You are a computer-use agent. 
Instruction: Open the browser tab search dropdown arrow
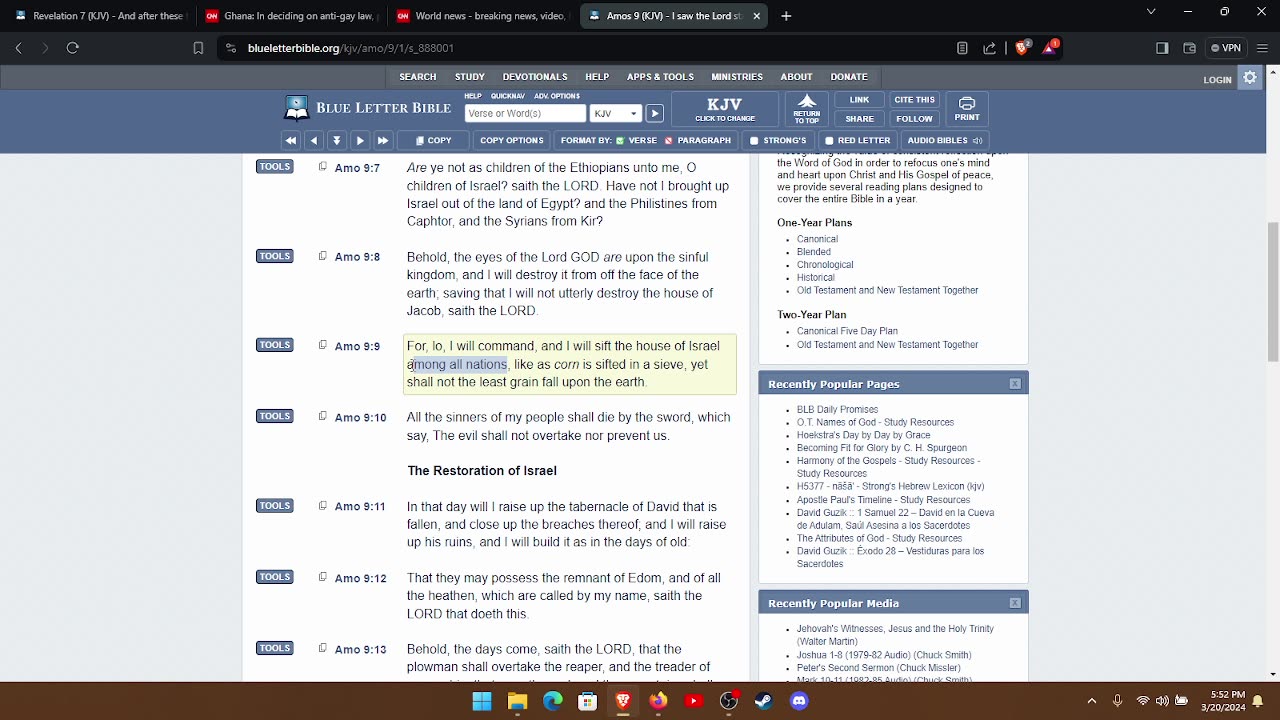[x=1151, y=12]
